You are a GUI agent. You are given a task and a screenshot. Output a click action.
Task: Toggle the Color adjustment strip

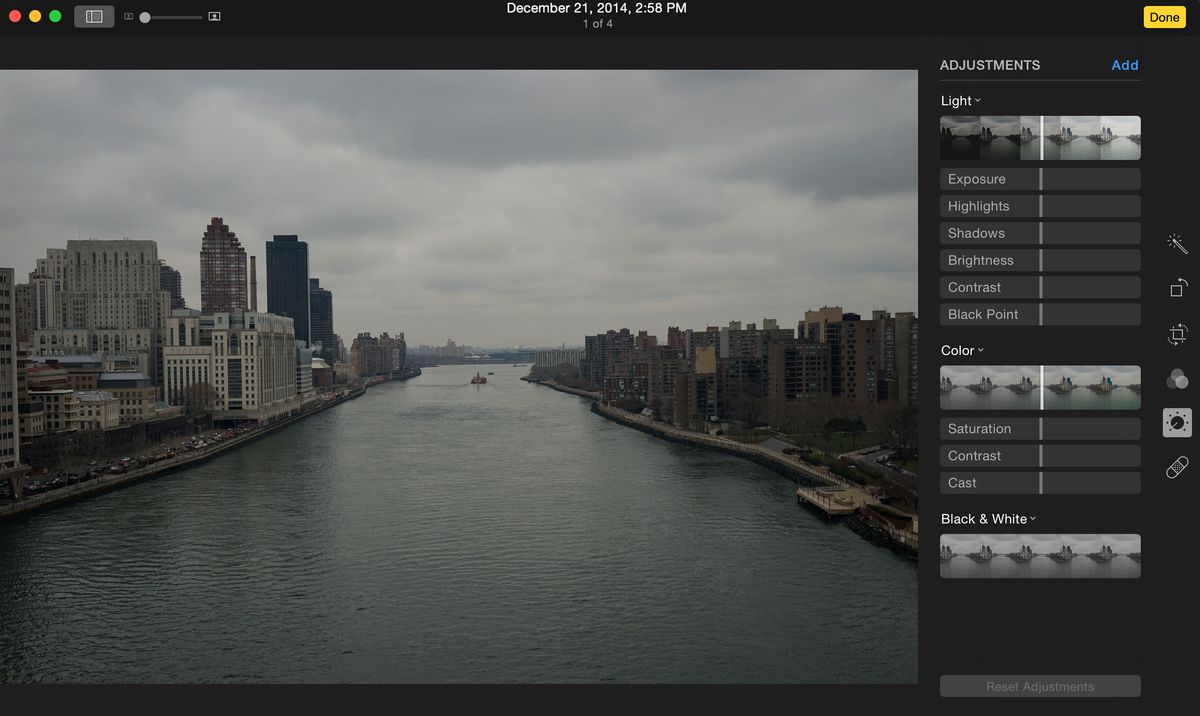pos(1040,387)
